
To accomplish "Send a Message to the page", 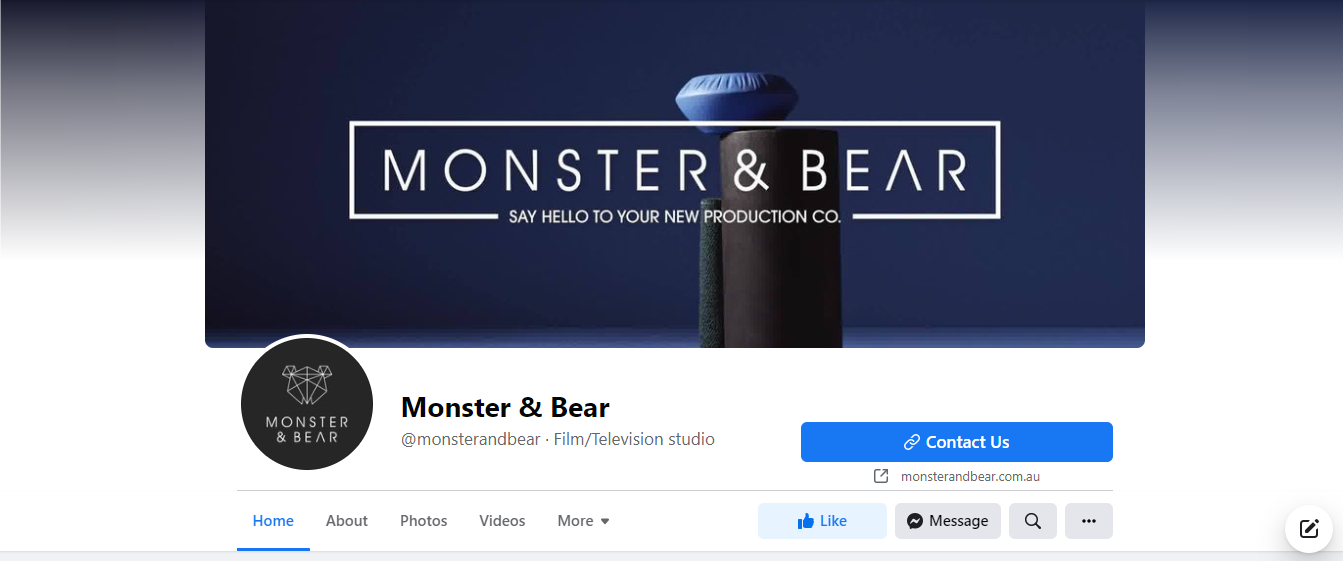I will [x=948, y=521].
